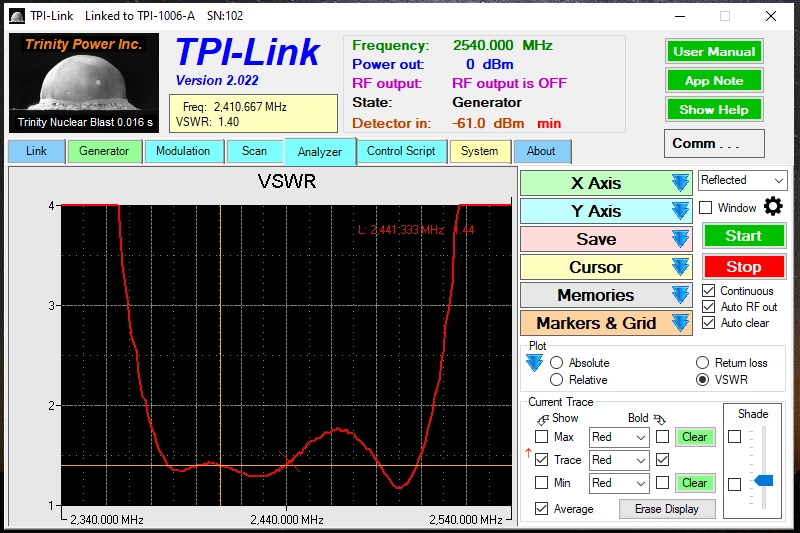Click the green Start button
This screenshot has width=800, height=533.
coord(743,236)
